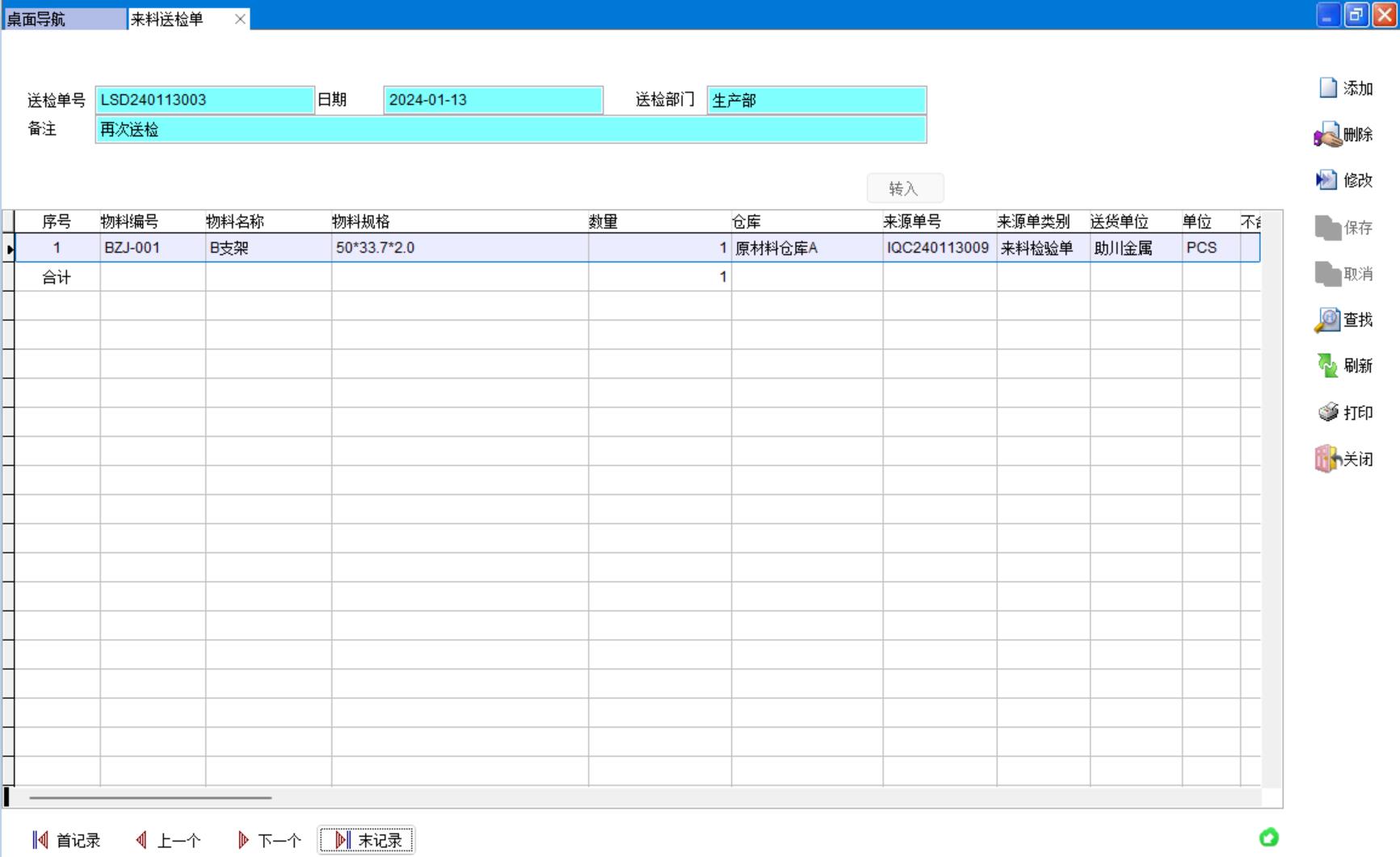
Task: Click the 送检部门 field showing 生产部
Action: tap(816, 100)
